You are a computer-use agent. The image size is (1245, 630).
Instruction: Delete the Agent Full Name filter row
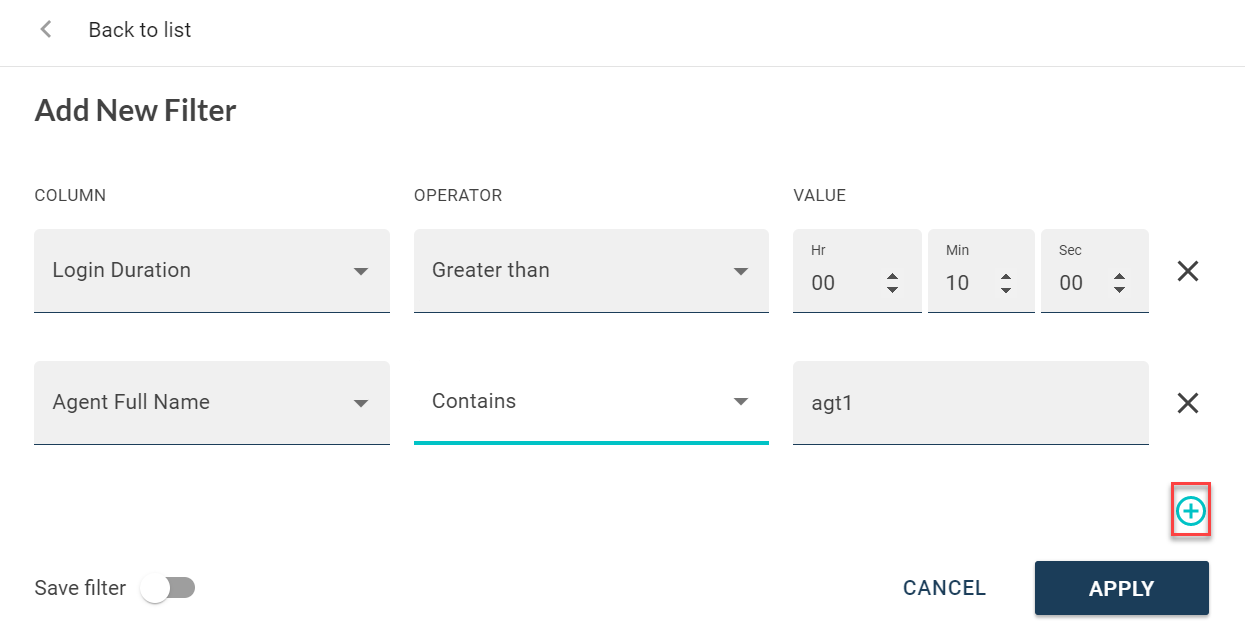coord(1187,403)
